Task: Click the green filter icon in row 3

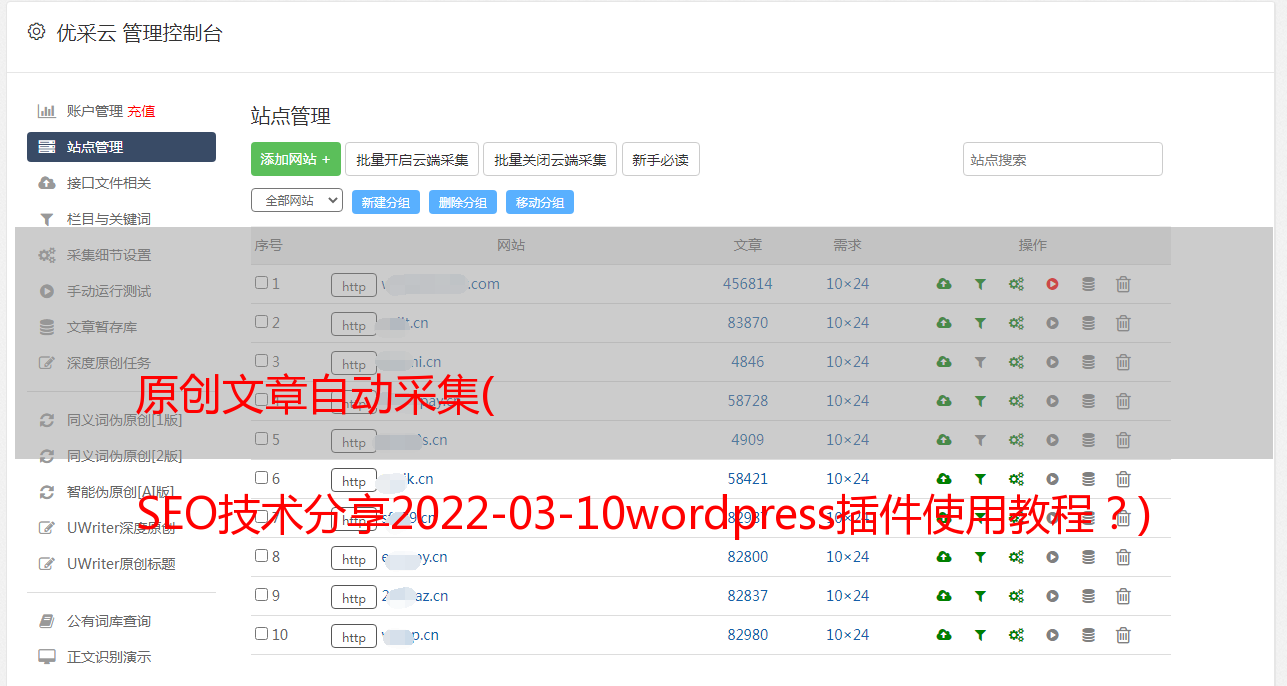Action: (980, 362)
